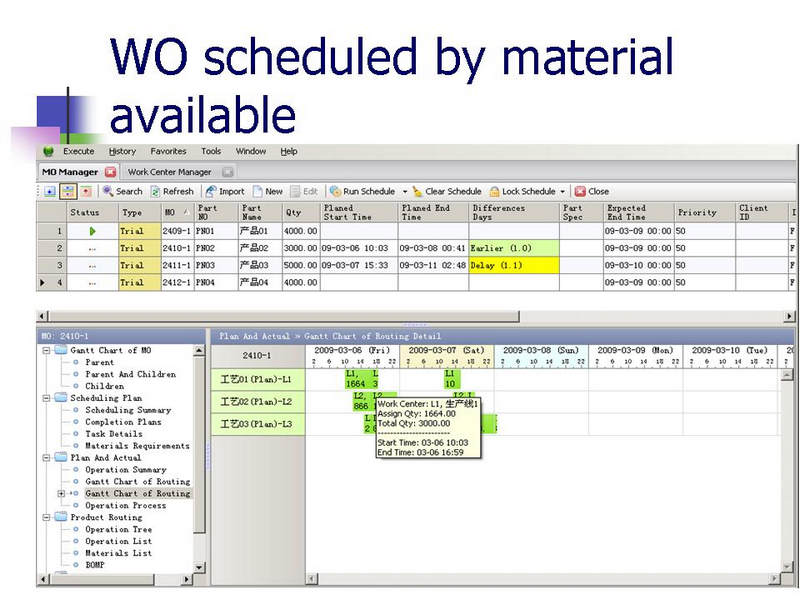This screenshot has width=800, height=600.
Task: Open Operation Summary tree item
Action: click(126, 469)
